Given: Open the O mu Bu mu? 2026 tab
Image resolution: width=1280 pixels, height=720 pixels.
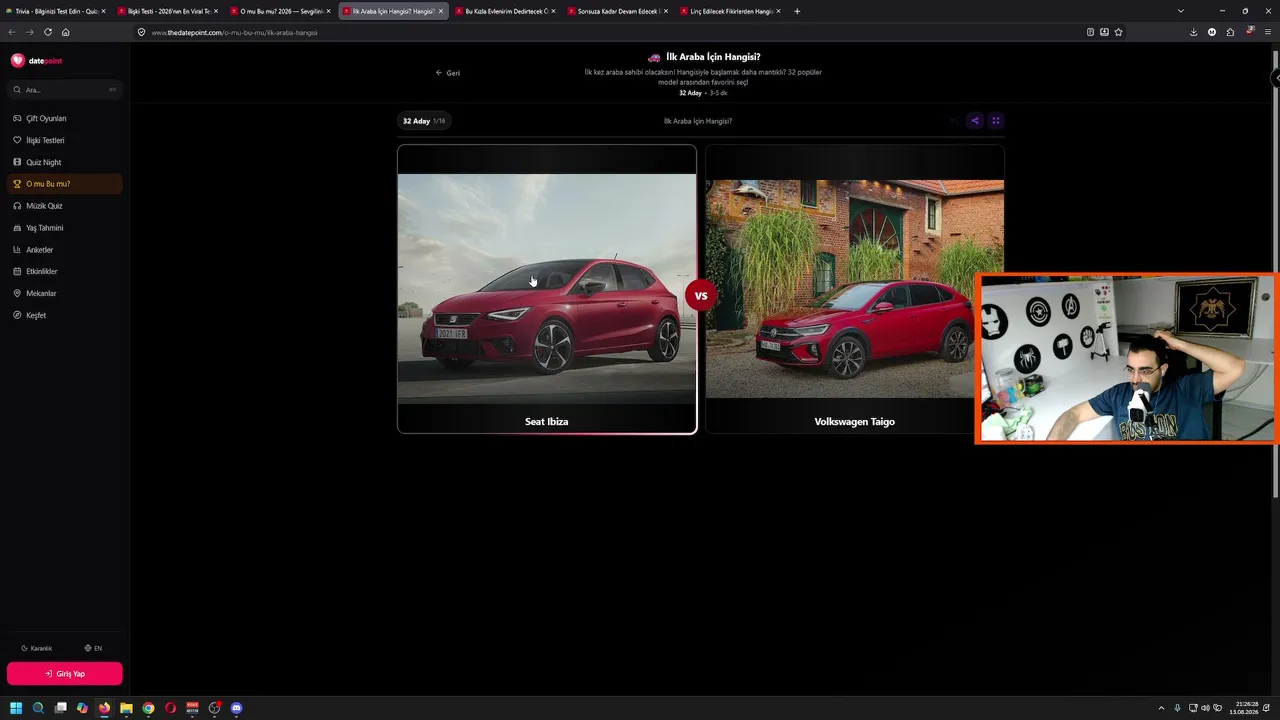Looking at the screenshot, I should [x=280, y=11].
